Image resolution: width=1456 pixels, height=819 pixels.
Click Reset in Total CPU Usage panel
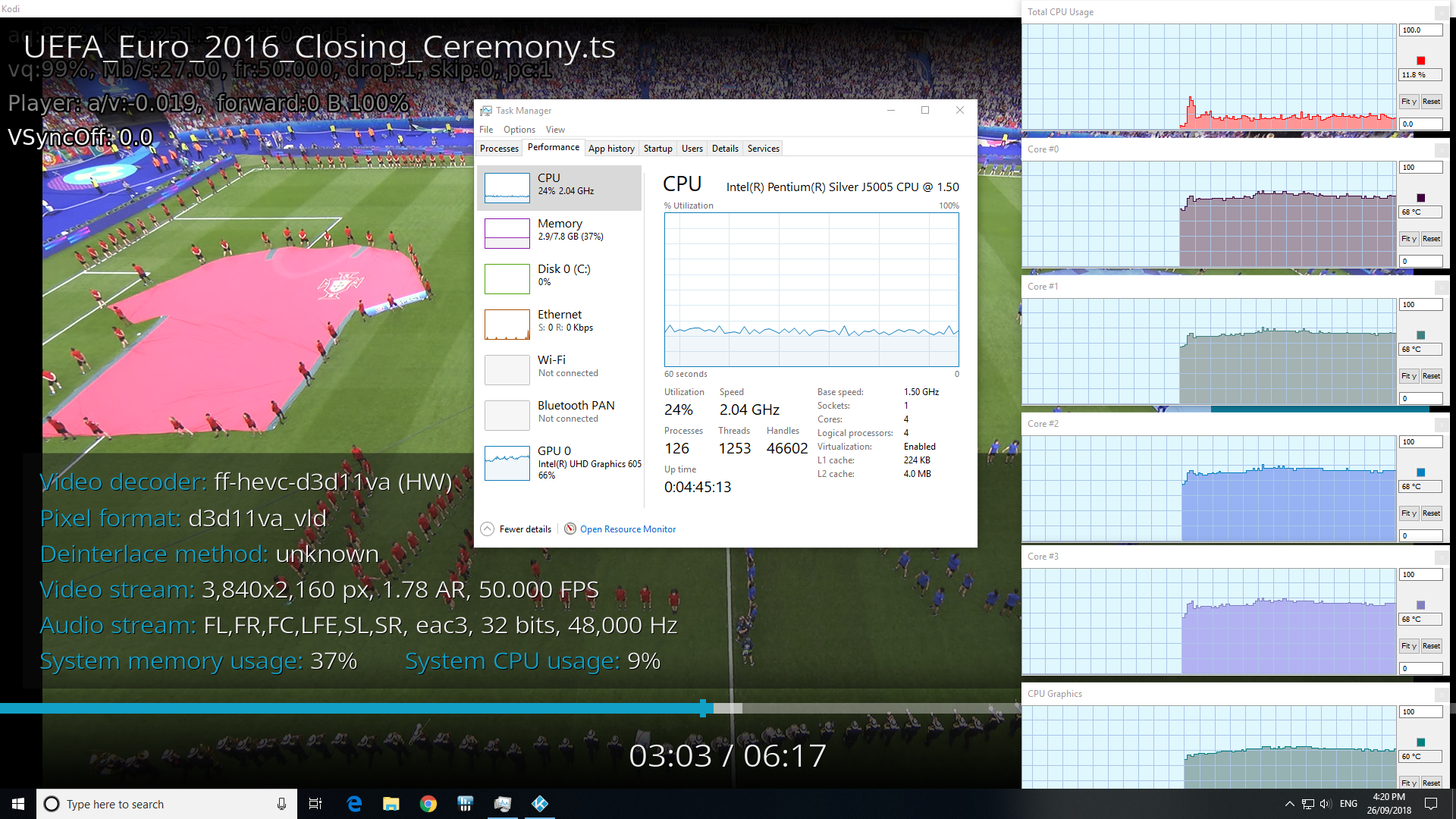(x=1432, y=102)
